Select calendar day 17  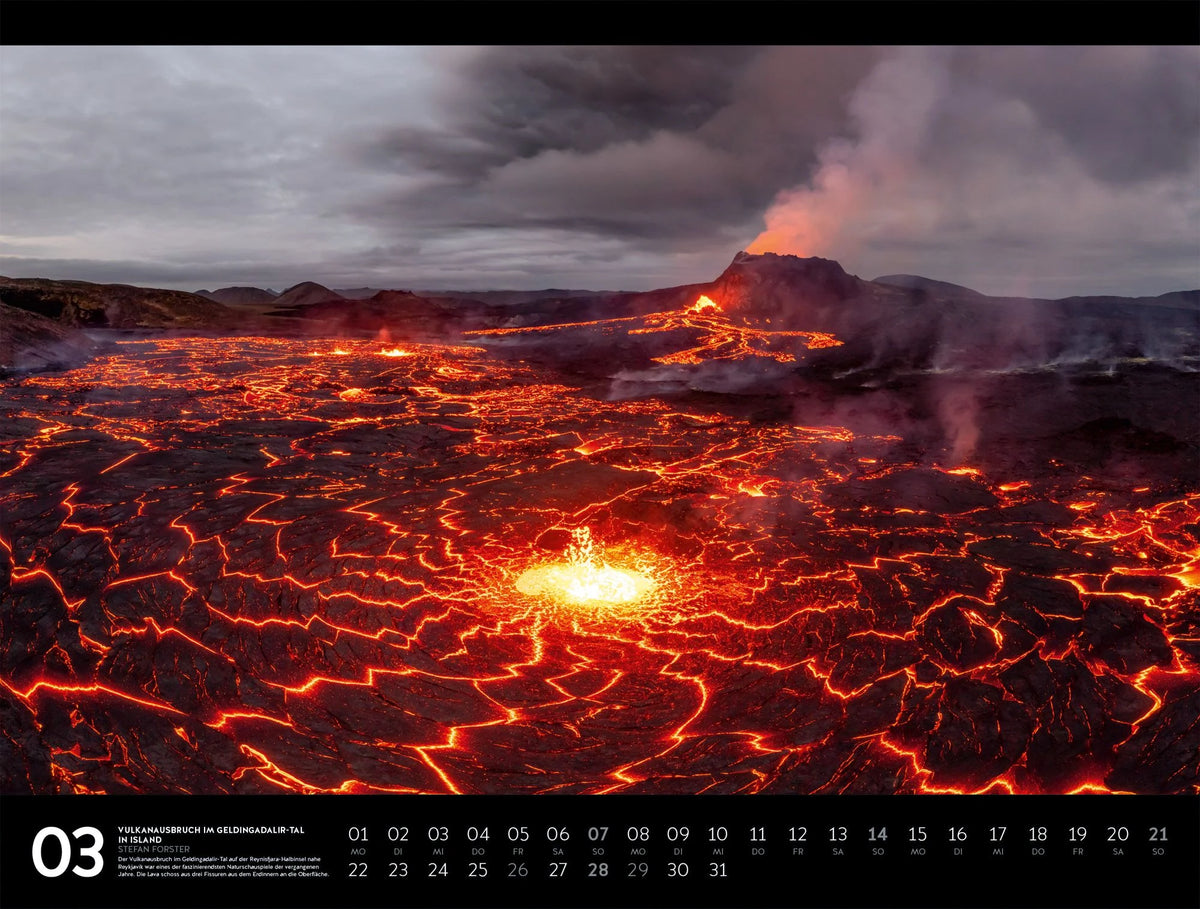(998, 834)
